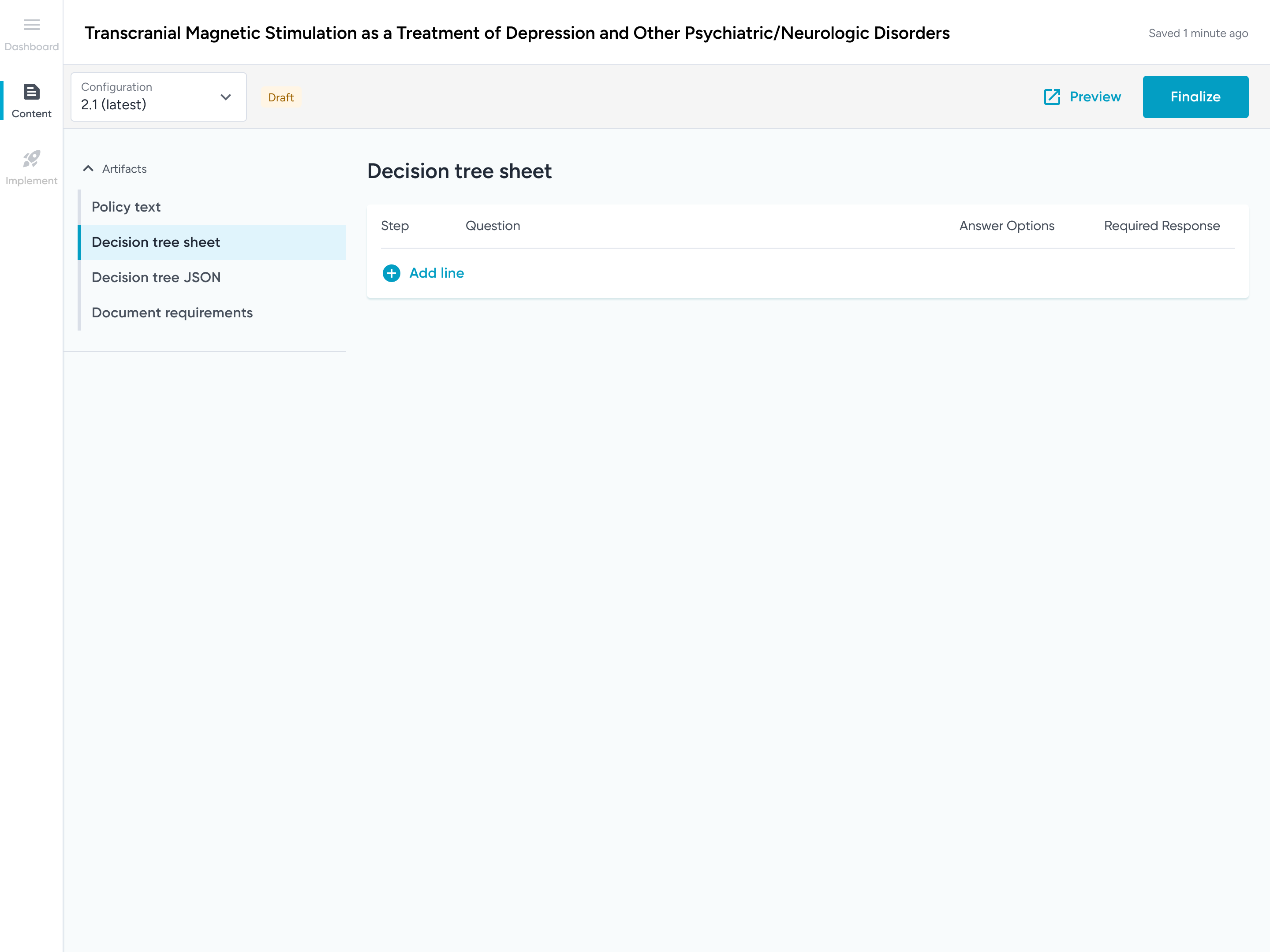Image resolution: width=1270 pixels, height=952 pixels.
Task: Open the hamburger Dashboard menu icon
Action: 32,25
